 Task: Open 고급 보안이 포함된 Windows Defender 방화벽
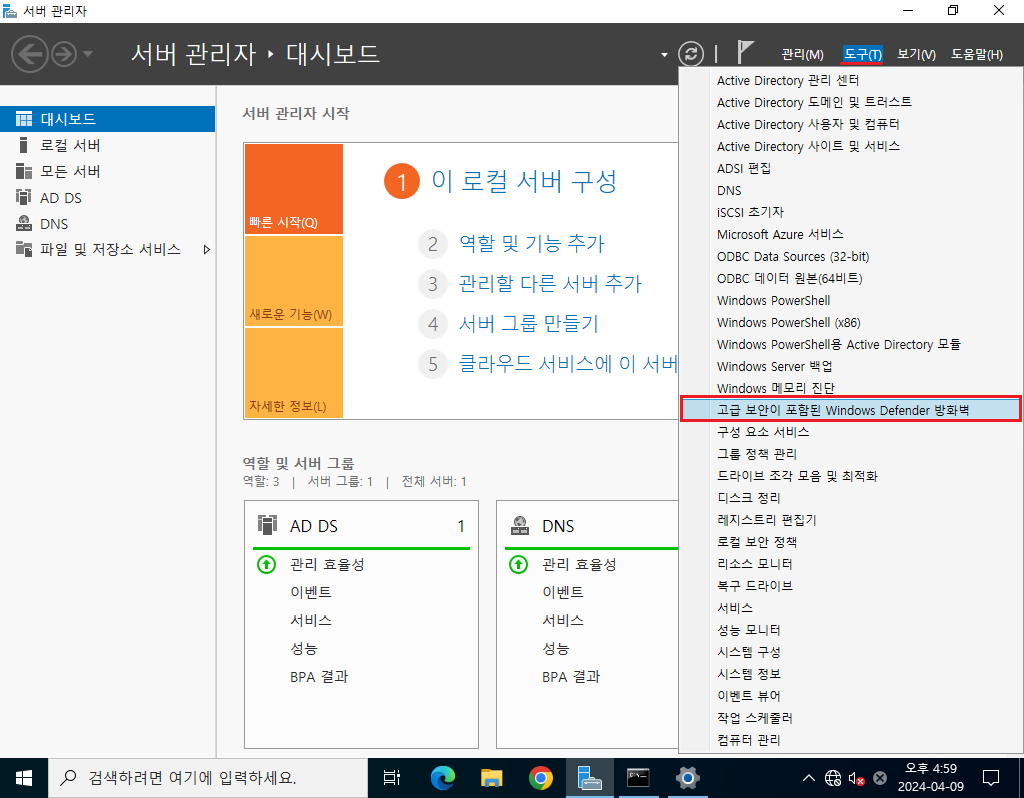pyautogui.click(x=850, y=410)
